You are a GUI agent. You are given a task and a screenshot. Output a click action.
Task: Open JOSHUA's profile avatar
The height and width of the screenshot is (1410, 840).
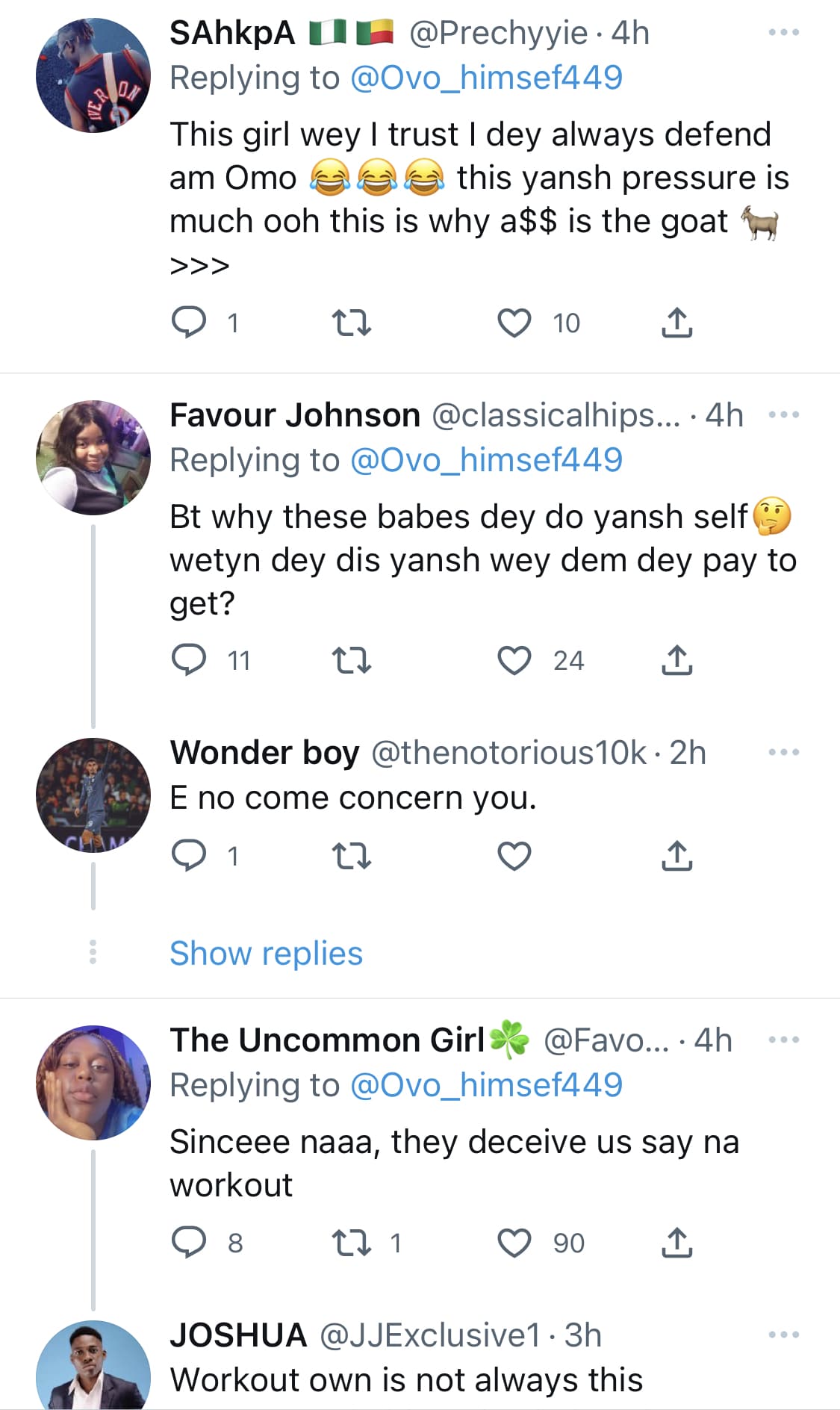tap(93, 1368)
